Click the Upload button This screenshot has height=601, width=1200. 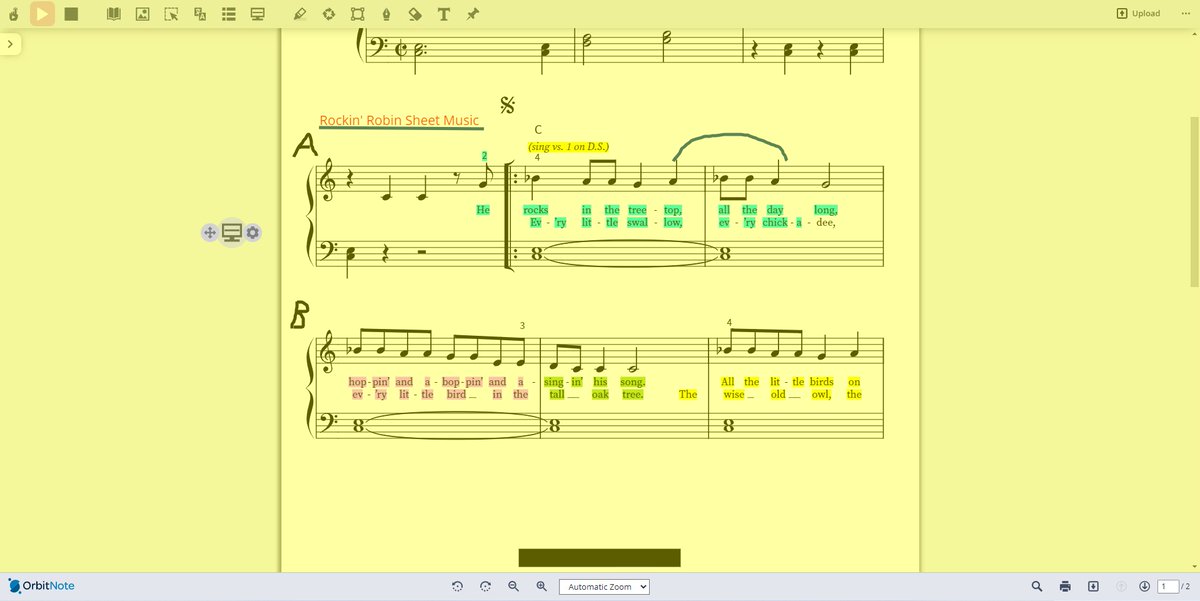click(x=1138, y=13)
